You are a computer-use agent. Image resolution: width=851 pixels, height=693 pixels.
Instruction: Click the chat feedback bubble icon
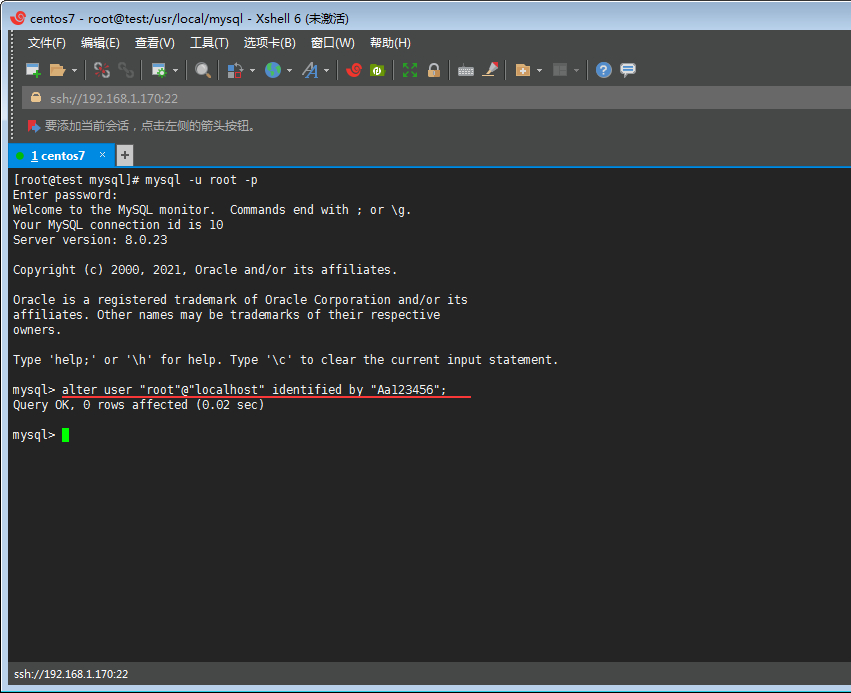coord(628,70)
